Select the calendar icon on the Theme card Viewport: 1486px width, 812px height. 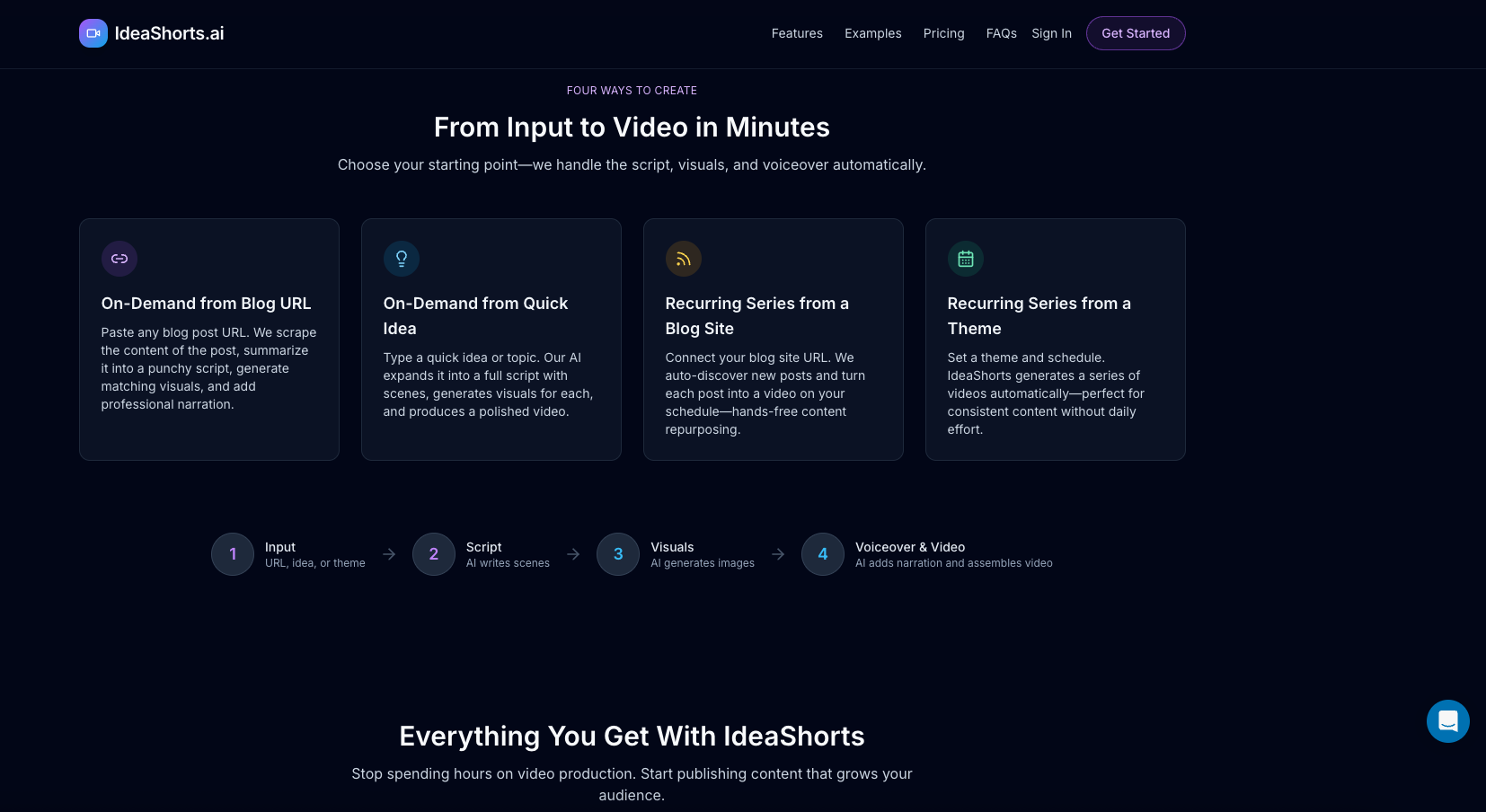(966, 259)
